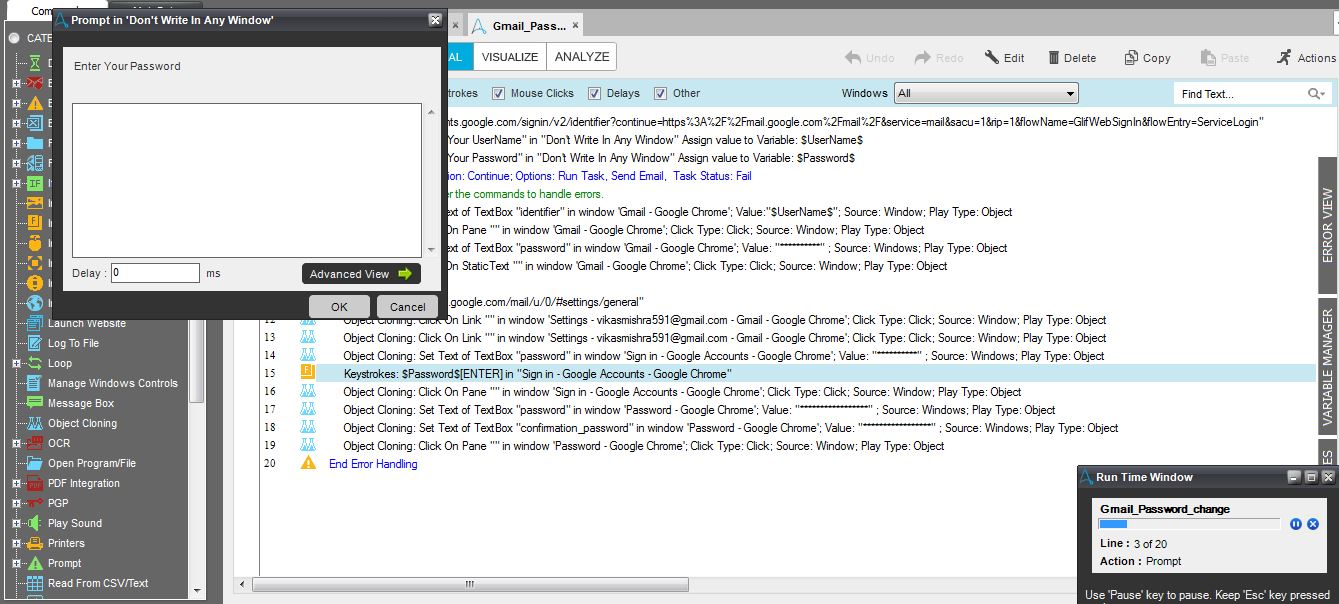Stop the running task with X icon
The image size is (1339, 604).
click(1313, 524)
